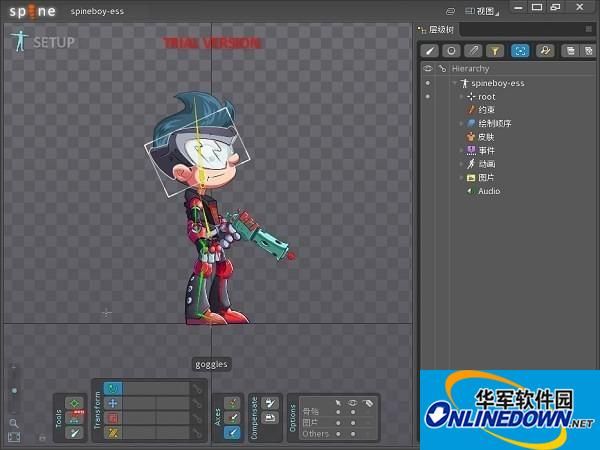Click the fit-to-view frame icon

[14, 437]
